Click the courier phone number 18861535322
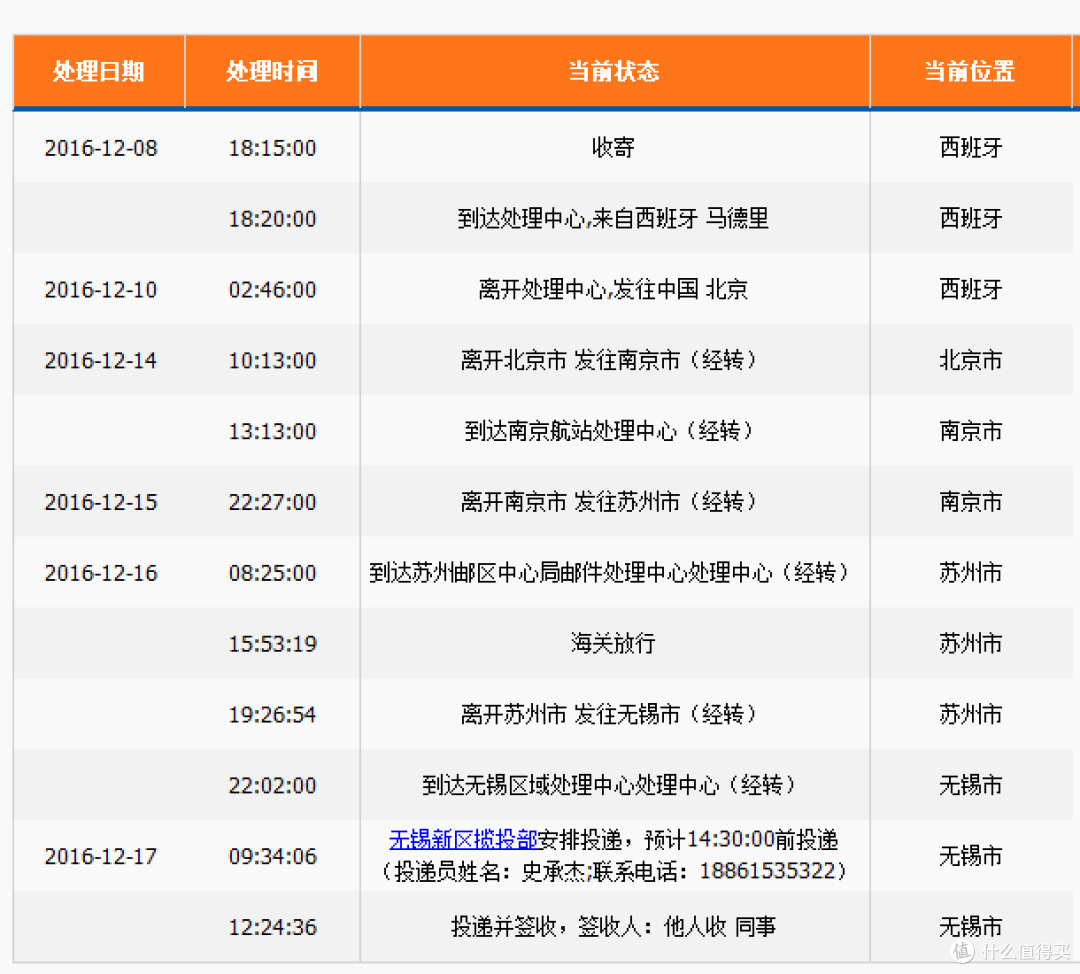The width and height of the screenshot is (1080, 974). coord(767,871)
